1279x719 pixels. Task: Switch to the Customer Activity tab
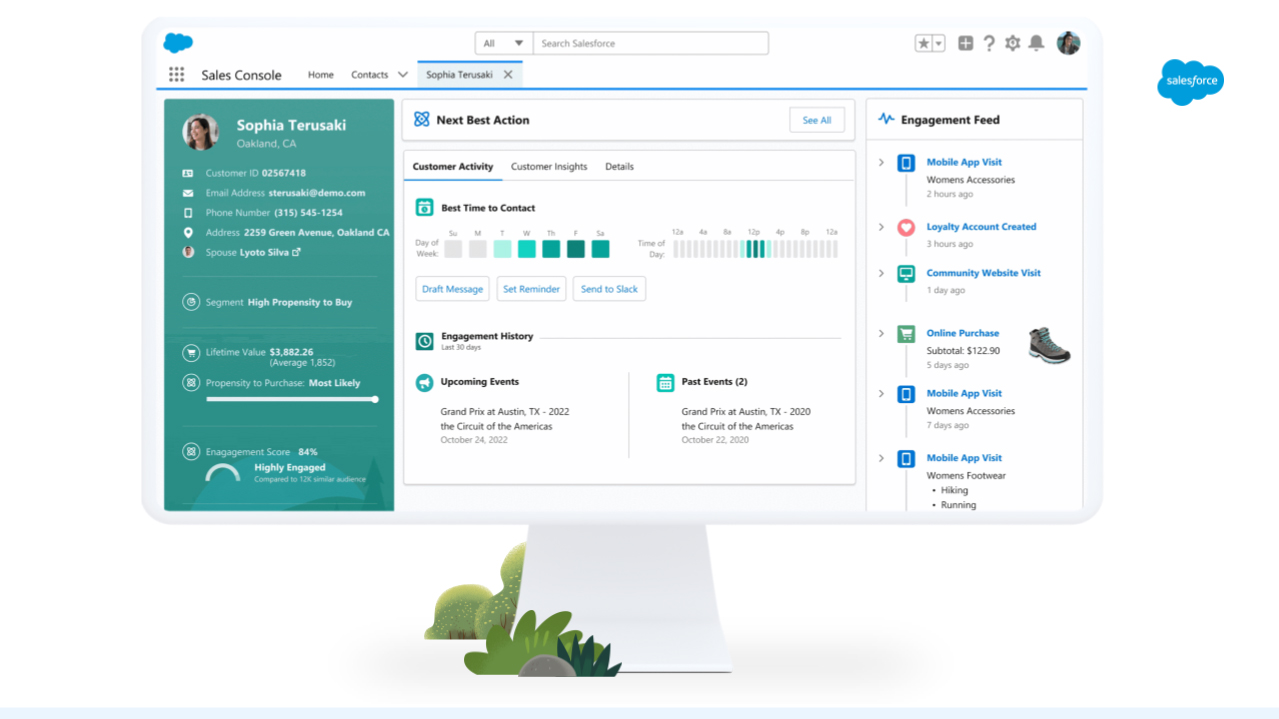453,167
